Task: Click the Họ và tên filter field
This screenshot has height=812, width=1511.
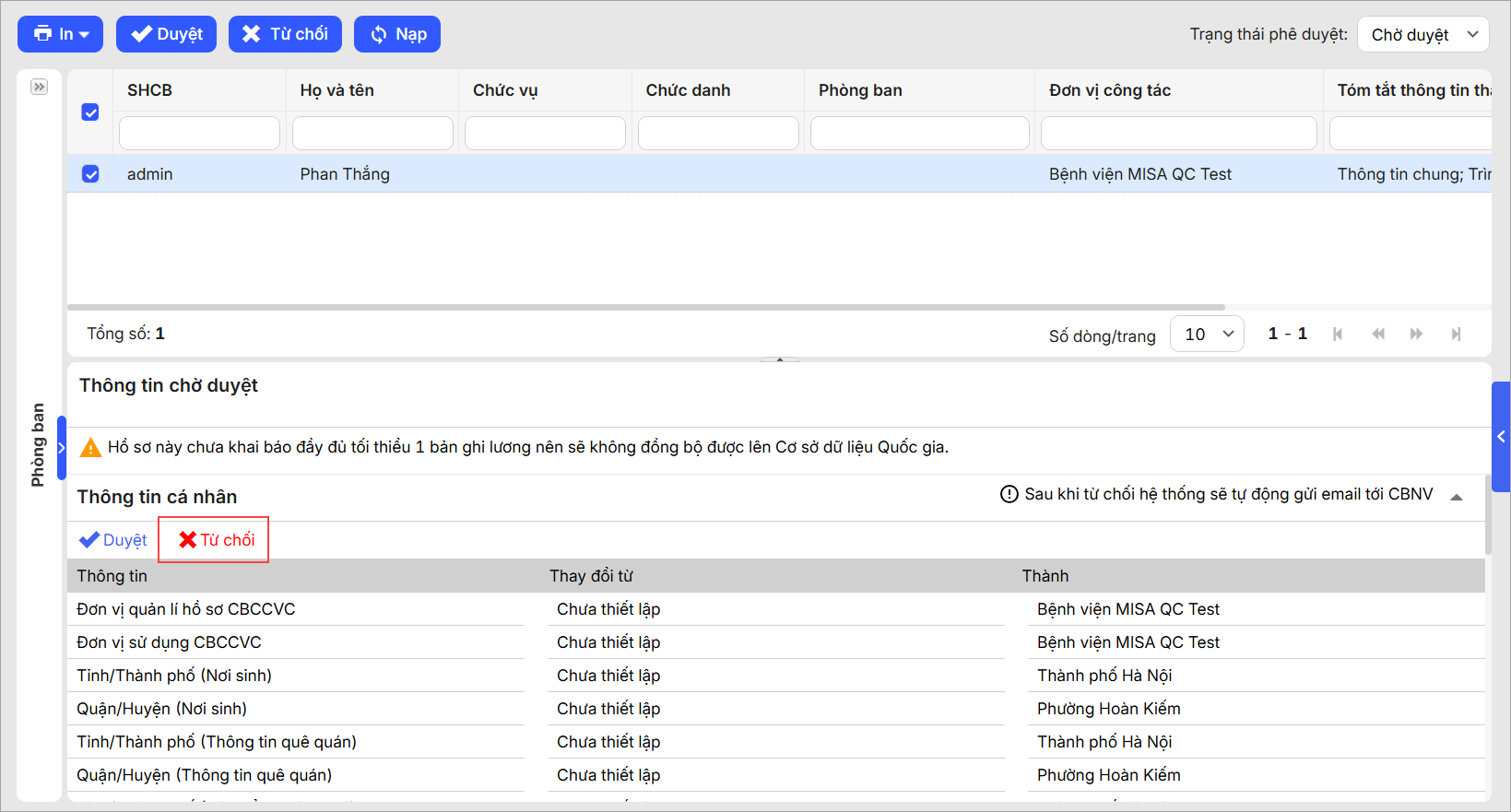Action: point(372,134)
